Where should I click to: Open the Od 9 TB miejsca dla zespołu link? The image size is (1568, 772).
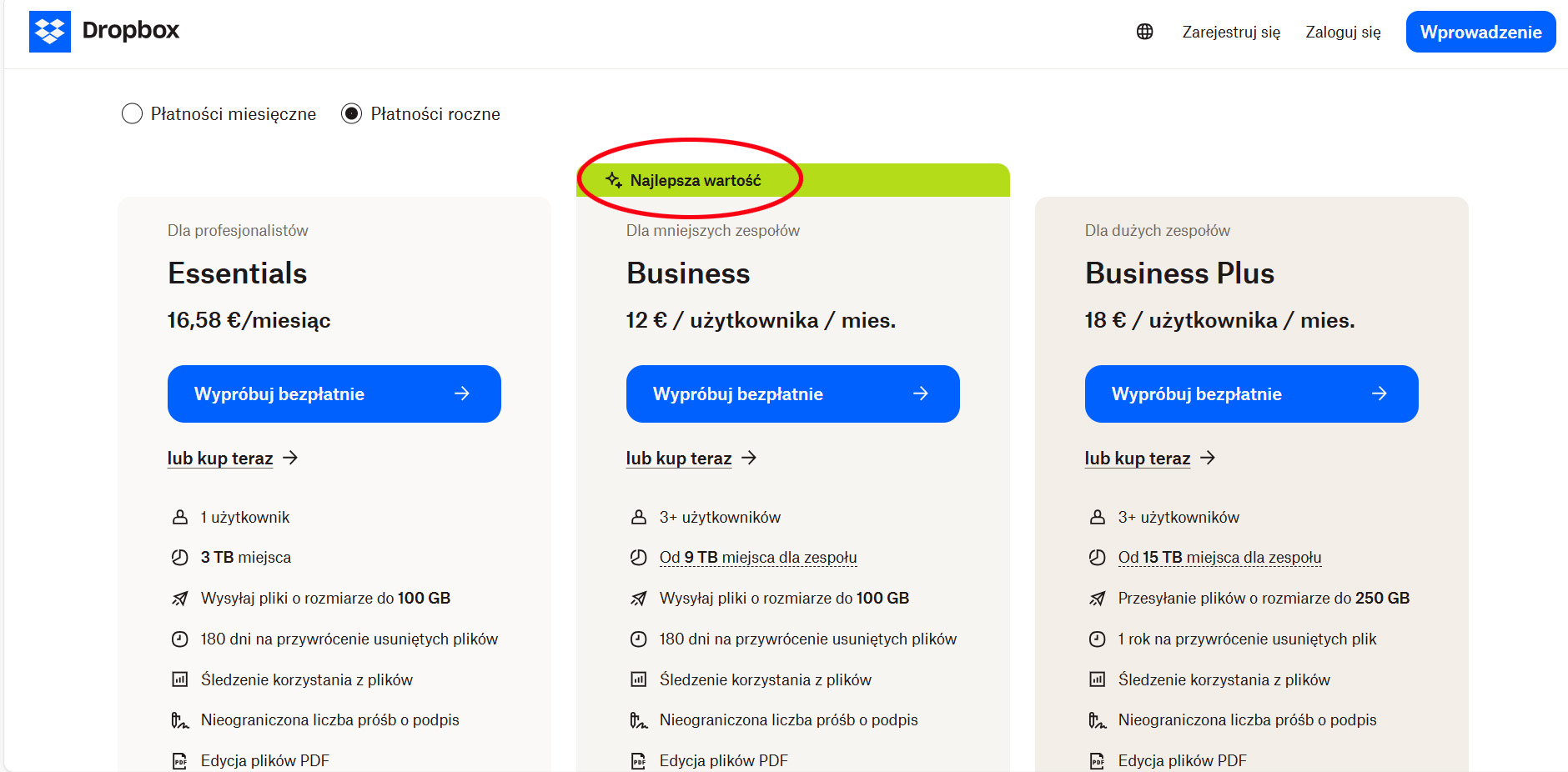758,558
